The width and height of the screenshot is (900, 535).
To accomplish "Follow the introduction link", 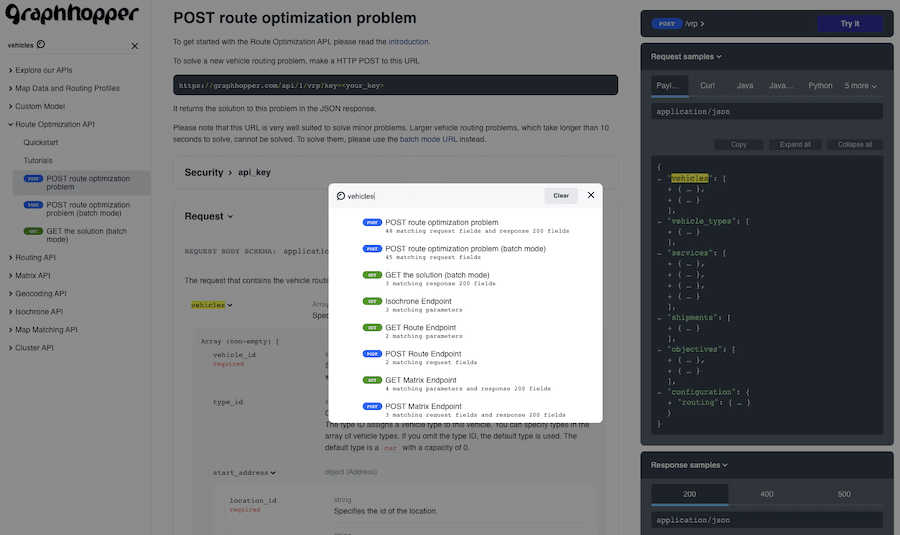I will tap(408, 42).
